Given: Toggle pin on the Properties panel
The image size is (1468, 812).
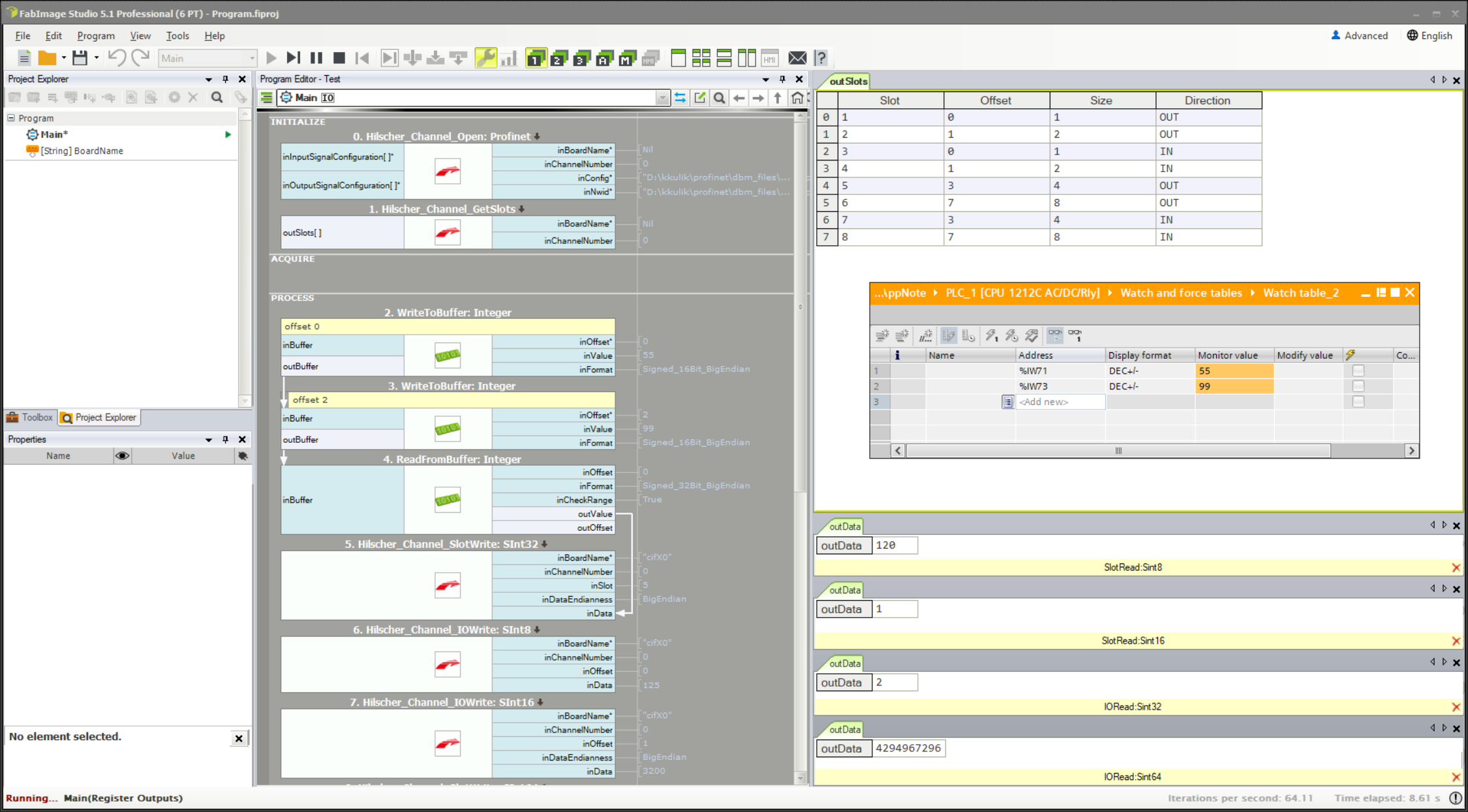Looking at the screenshot, I should tap(225, 440).
